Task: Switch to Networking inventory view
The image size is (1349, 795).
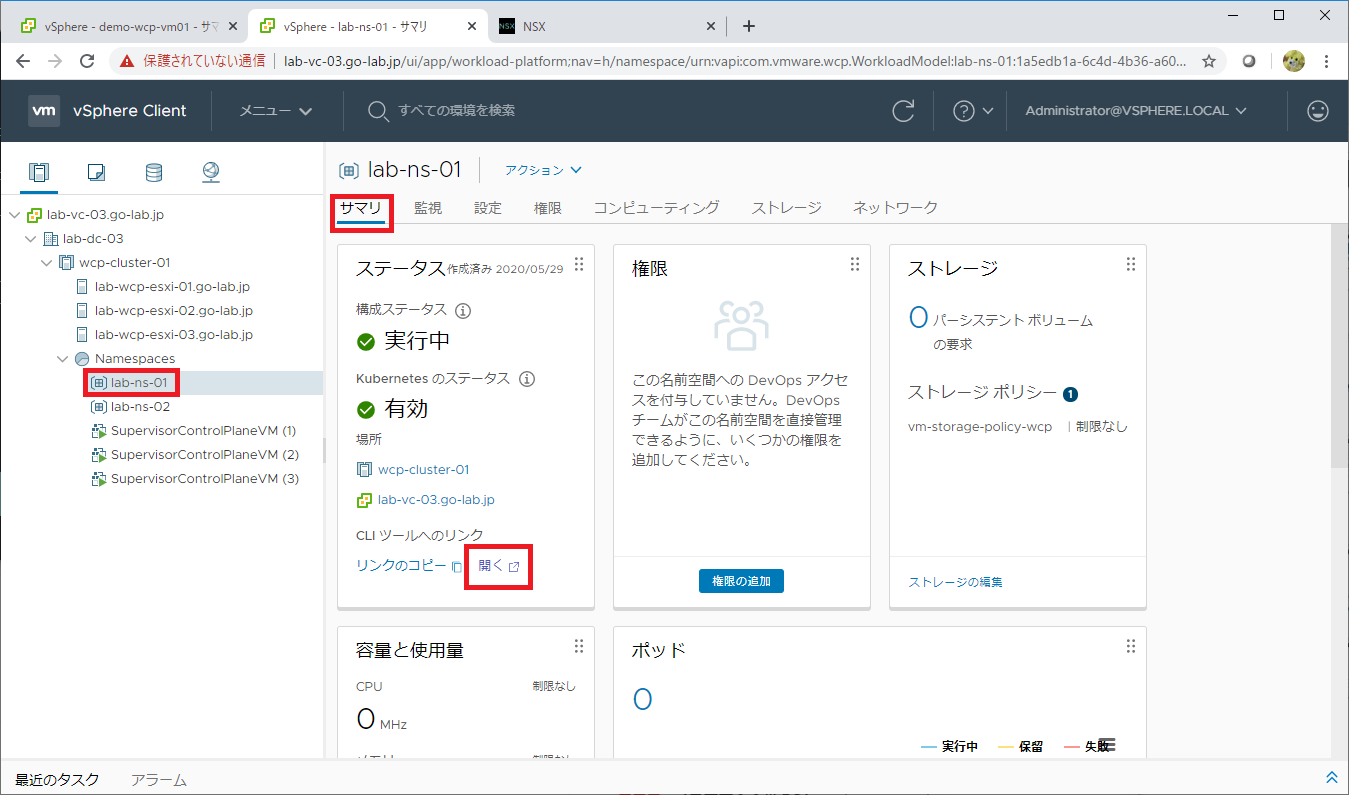Action: point(211,172)
